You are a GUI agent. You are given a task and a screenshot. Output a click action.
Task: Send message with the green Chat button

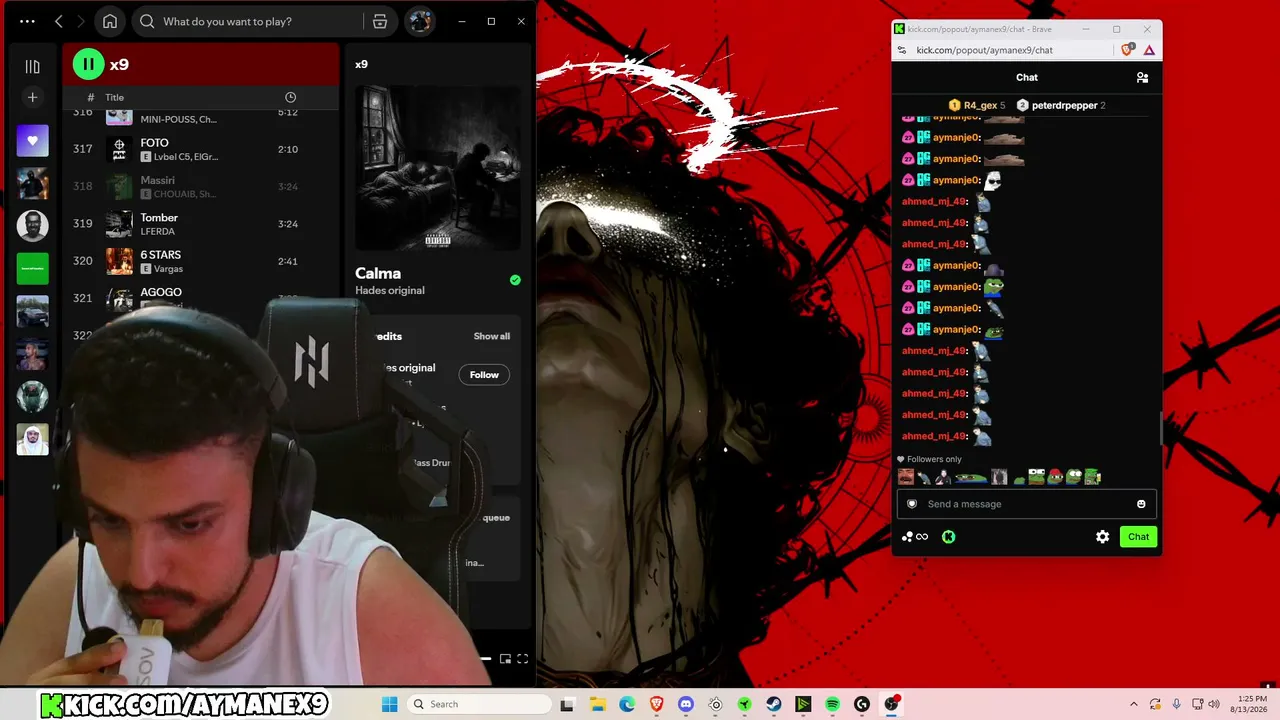coord(1138,537)
